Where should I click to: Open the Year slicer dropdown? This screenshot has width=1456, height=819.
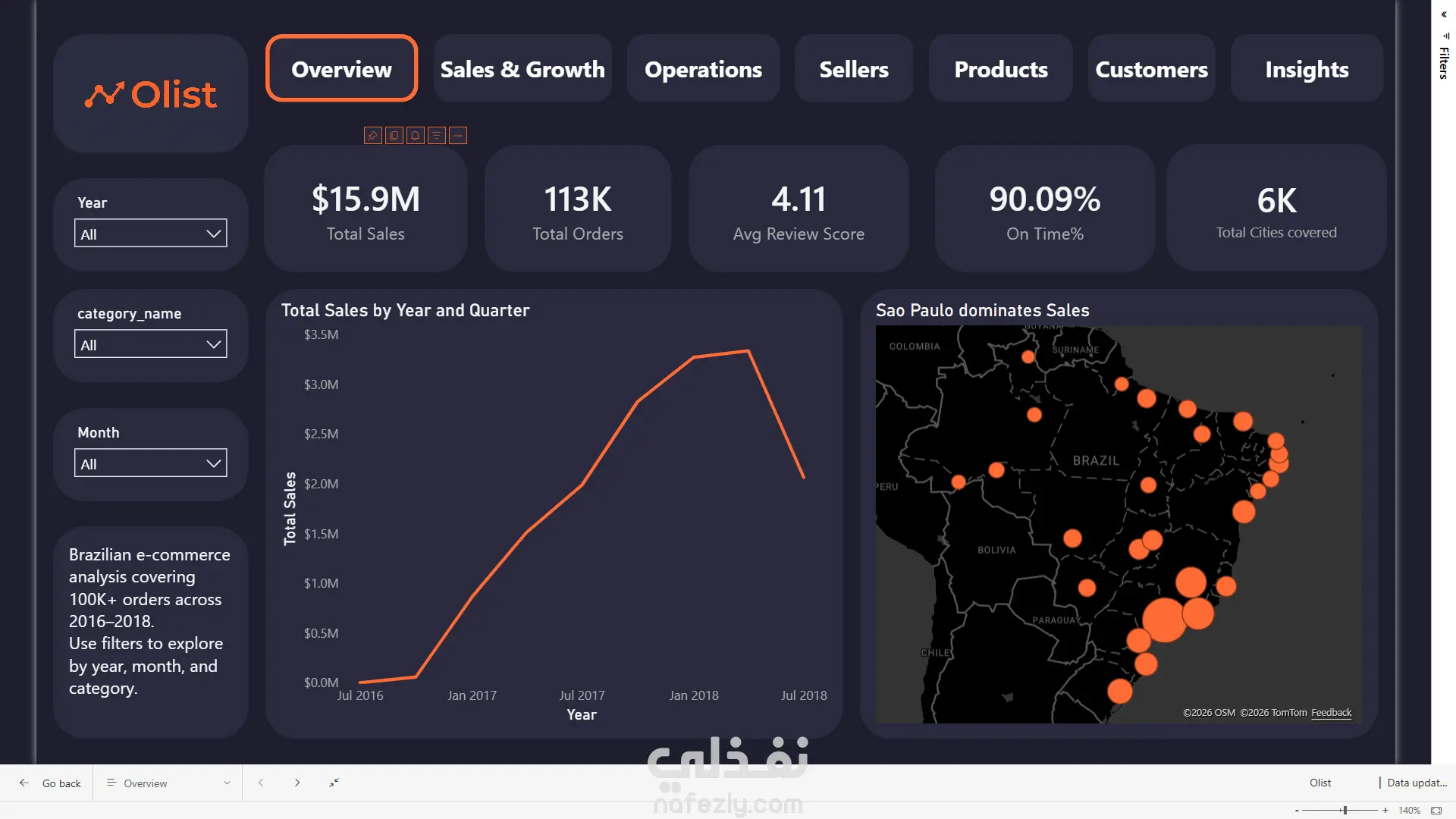click(151, 234)
